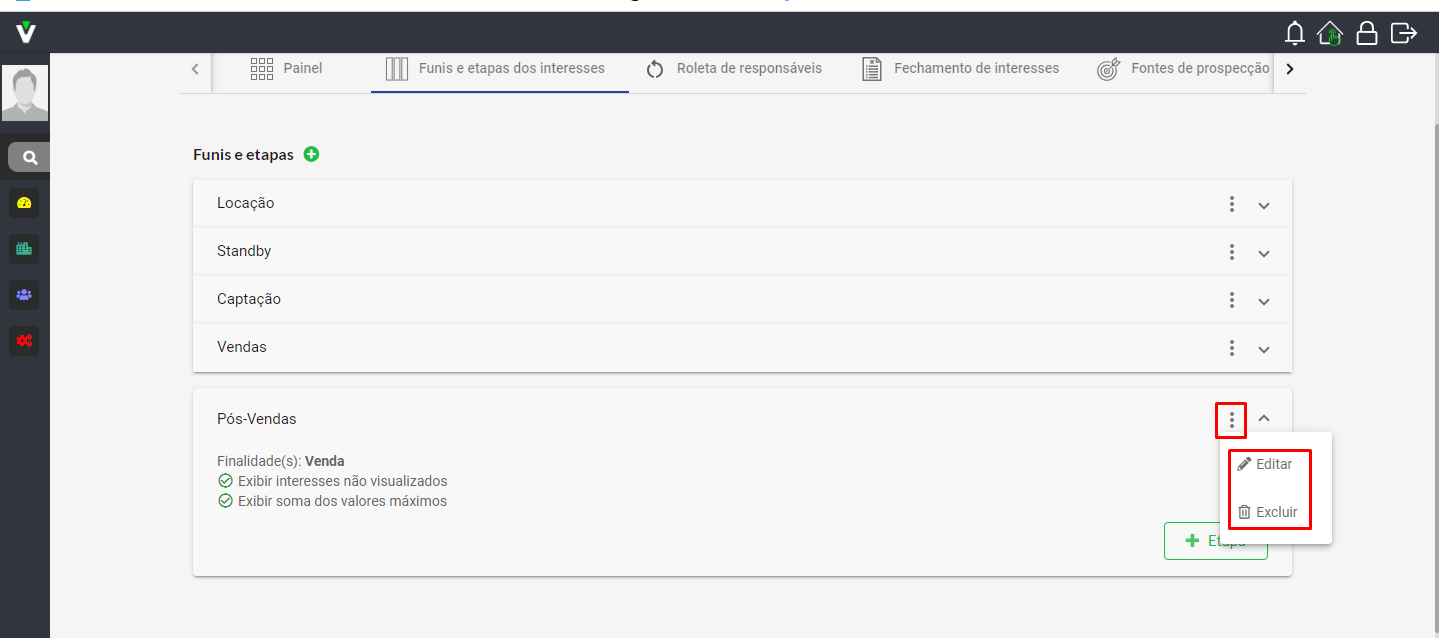Click Exibir soma dos valores máximos text
Screen dimensions: 1439x638
click(342, 501)
